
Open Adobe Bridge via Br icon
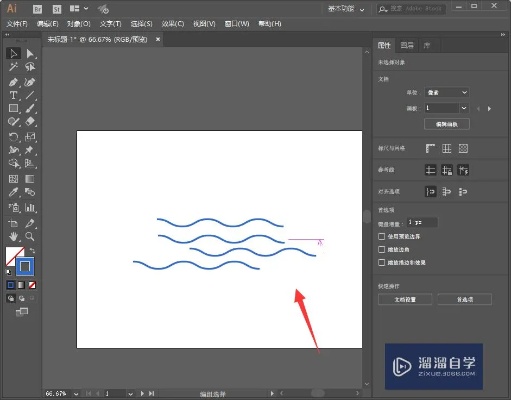pos(37,9)
